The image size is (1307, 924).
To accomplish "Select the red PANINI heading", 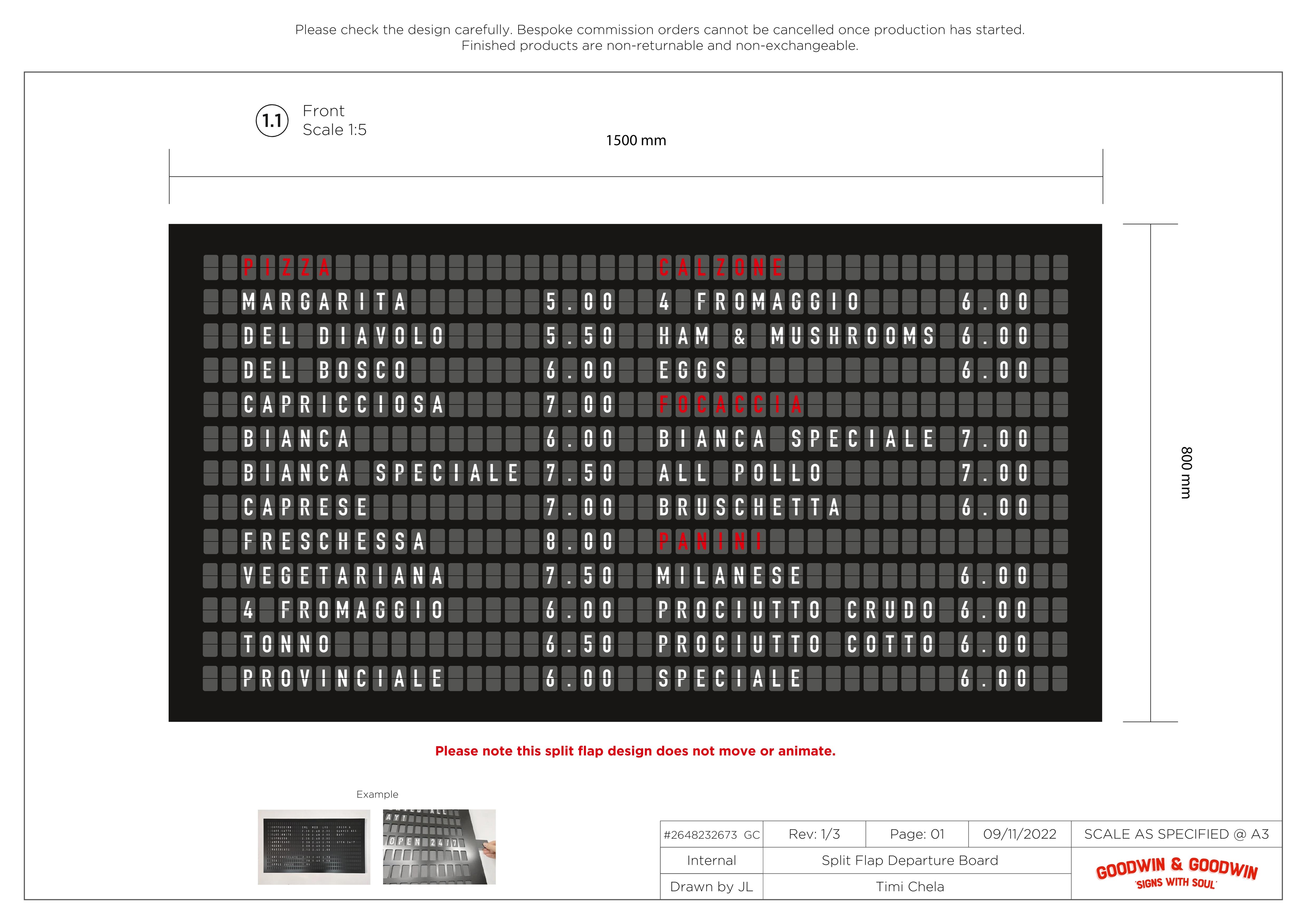I will tap(711, 541).
